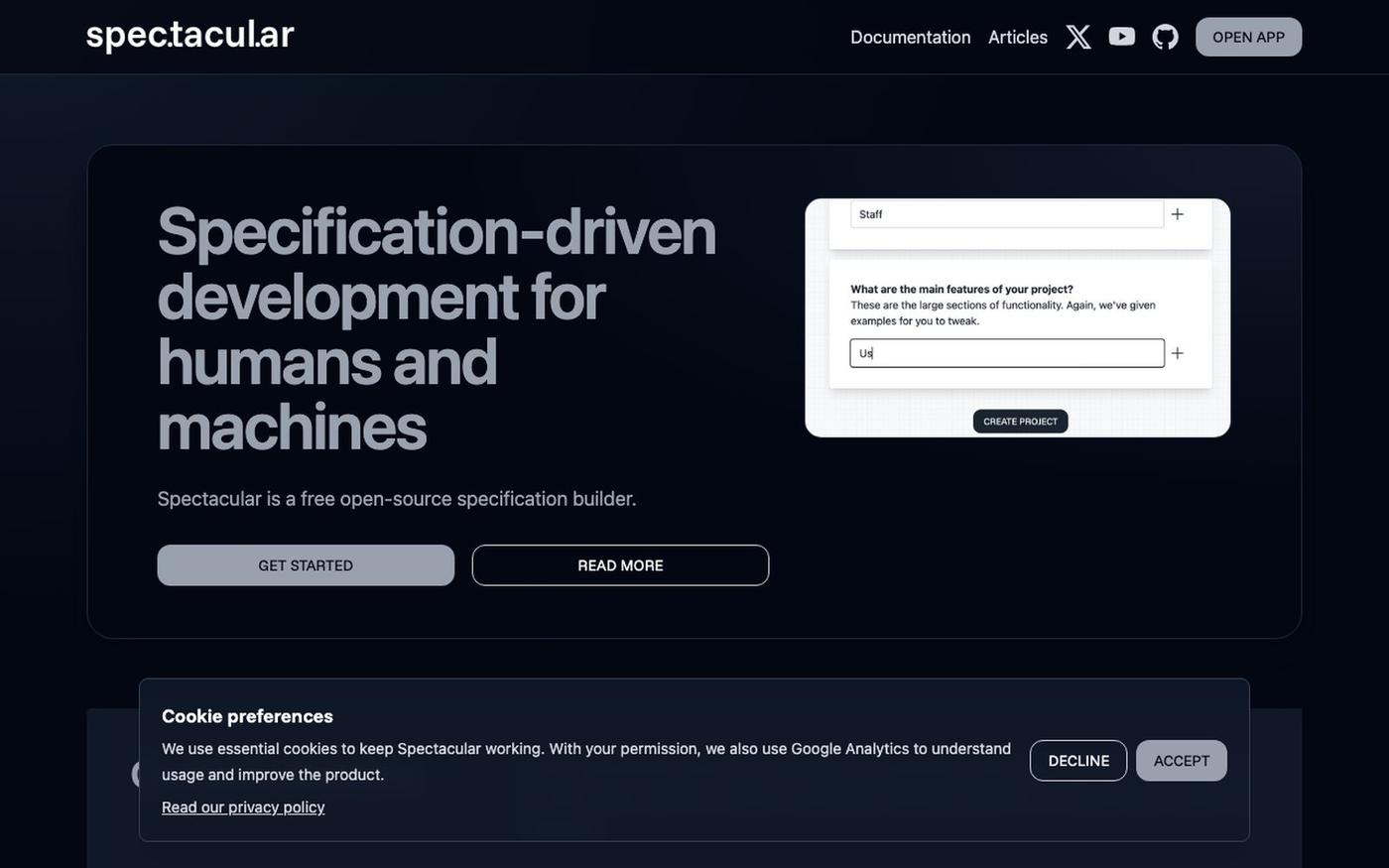Click the Specification-driven development headline

(x=437, y=329)
